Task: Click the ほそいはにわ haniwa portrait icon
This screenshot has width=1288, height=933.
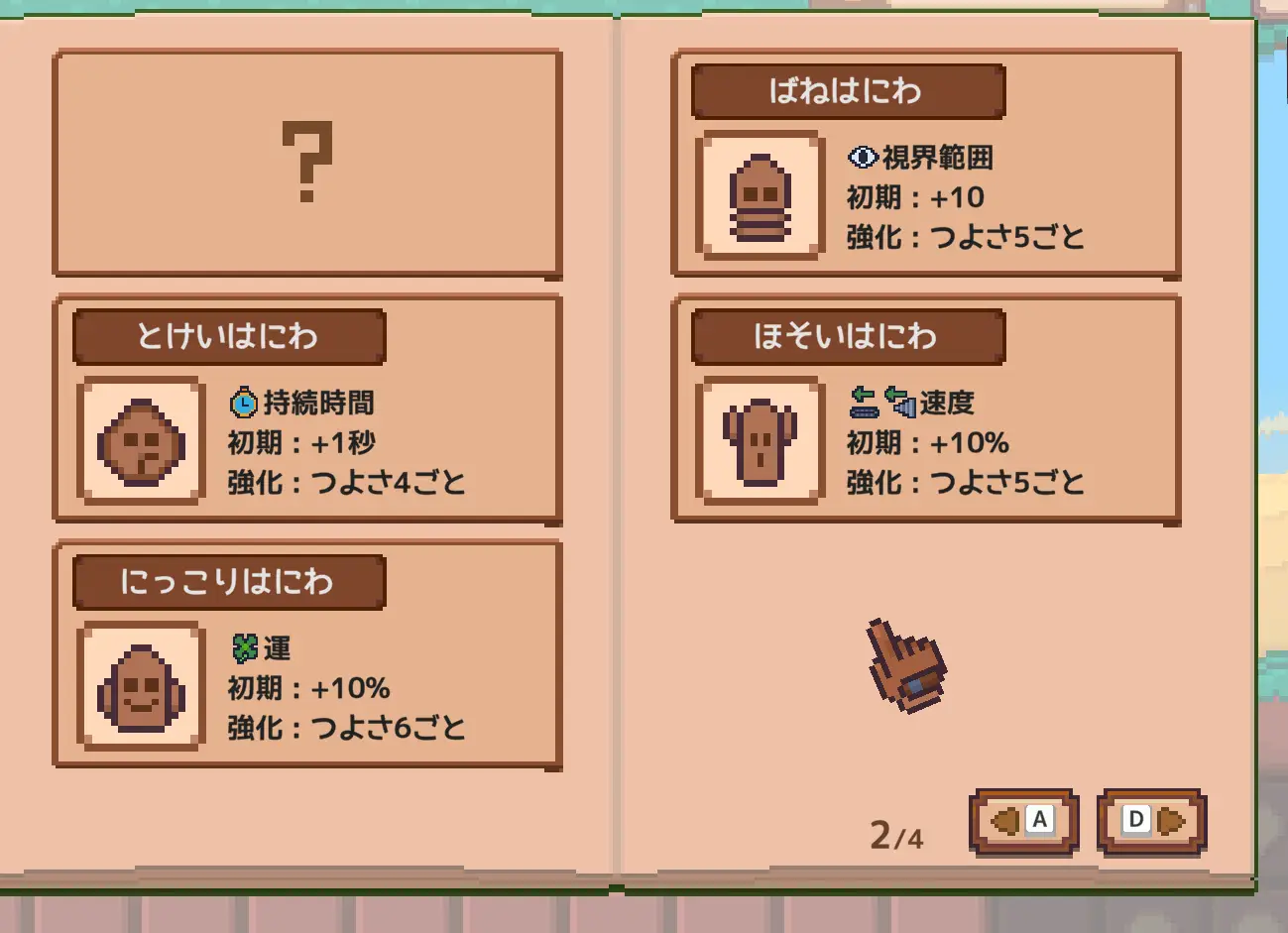Action: click(761, 441)
